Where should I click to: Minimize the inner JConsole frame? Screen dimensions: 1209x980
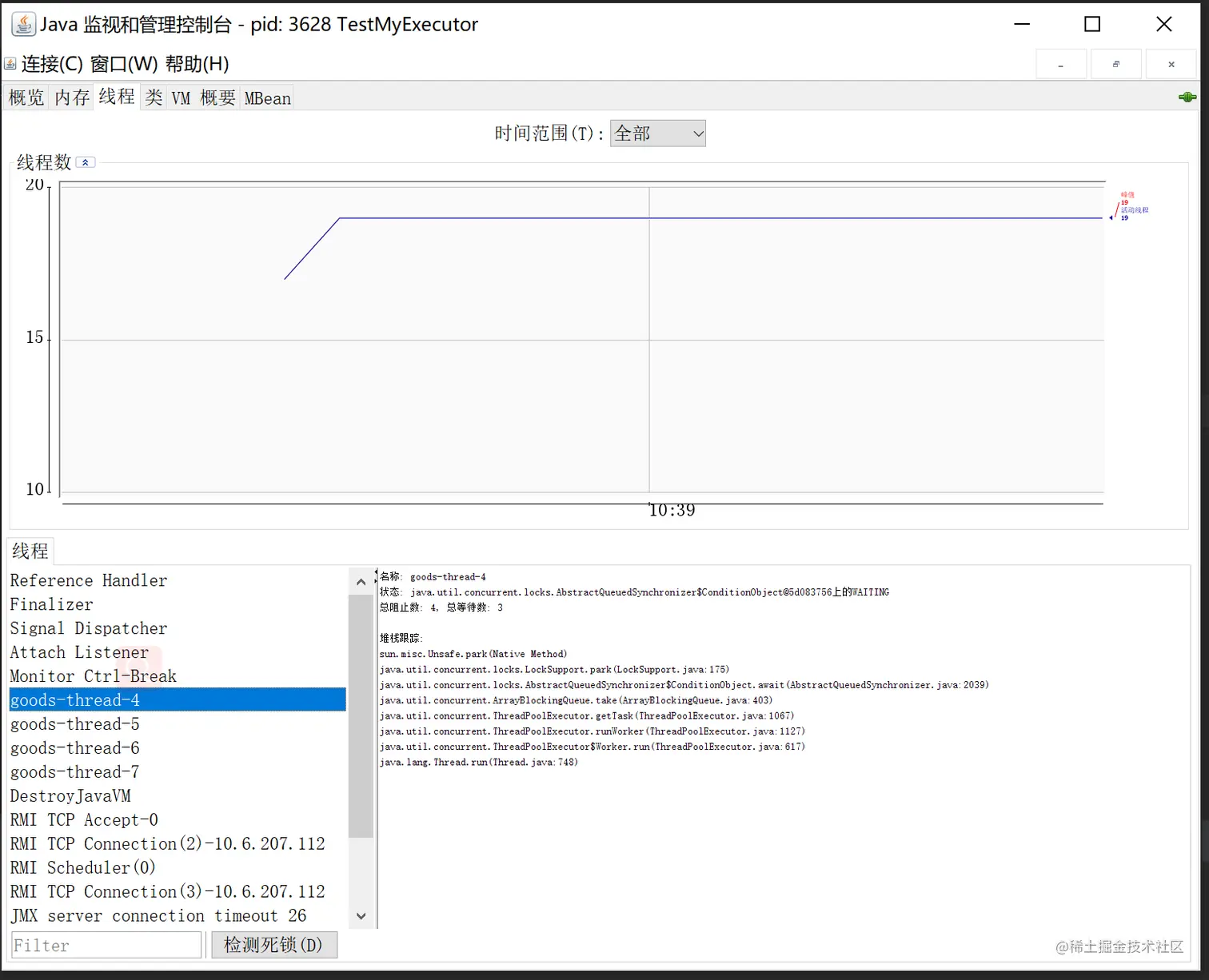tap(1061, 64)
